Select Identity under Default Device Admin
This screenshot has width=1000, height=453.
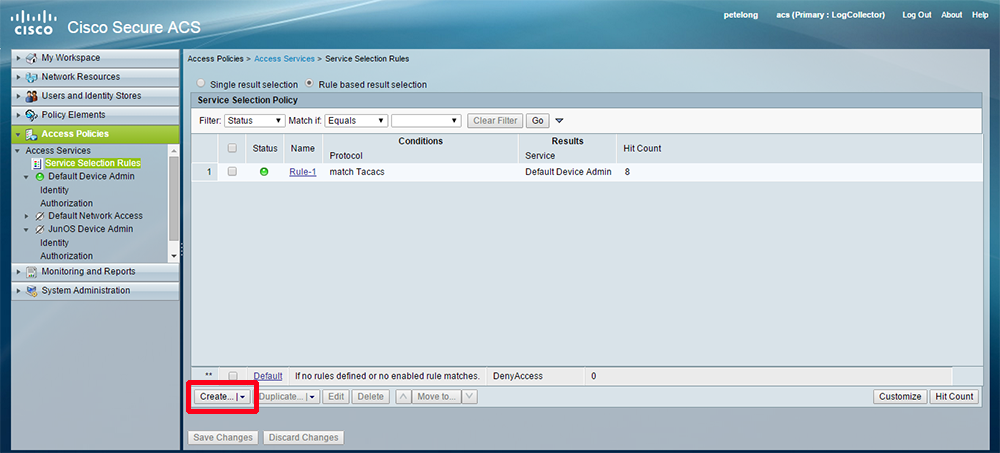tap(54, 190)
